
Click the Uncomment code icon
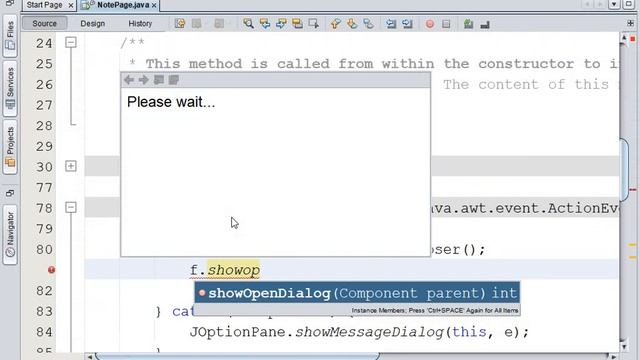(x=485, y=24)
